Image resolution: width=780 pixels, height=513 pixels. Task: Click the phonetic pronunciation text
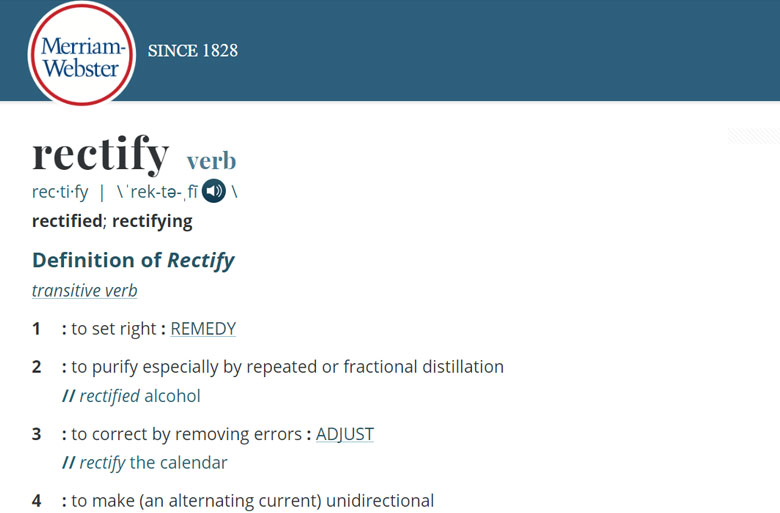[x=157, y=192]
